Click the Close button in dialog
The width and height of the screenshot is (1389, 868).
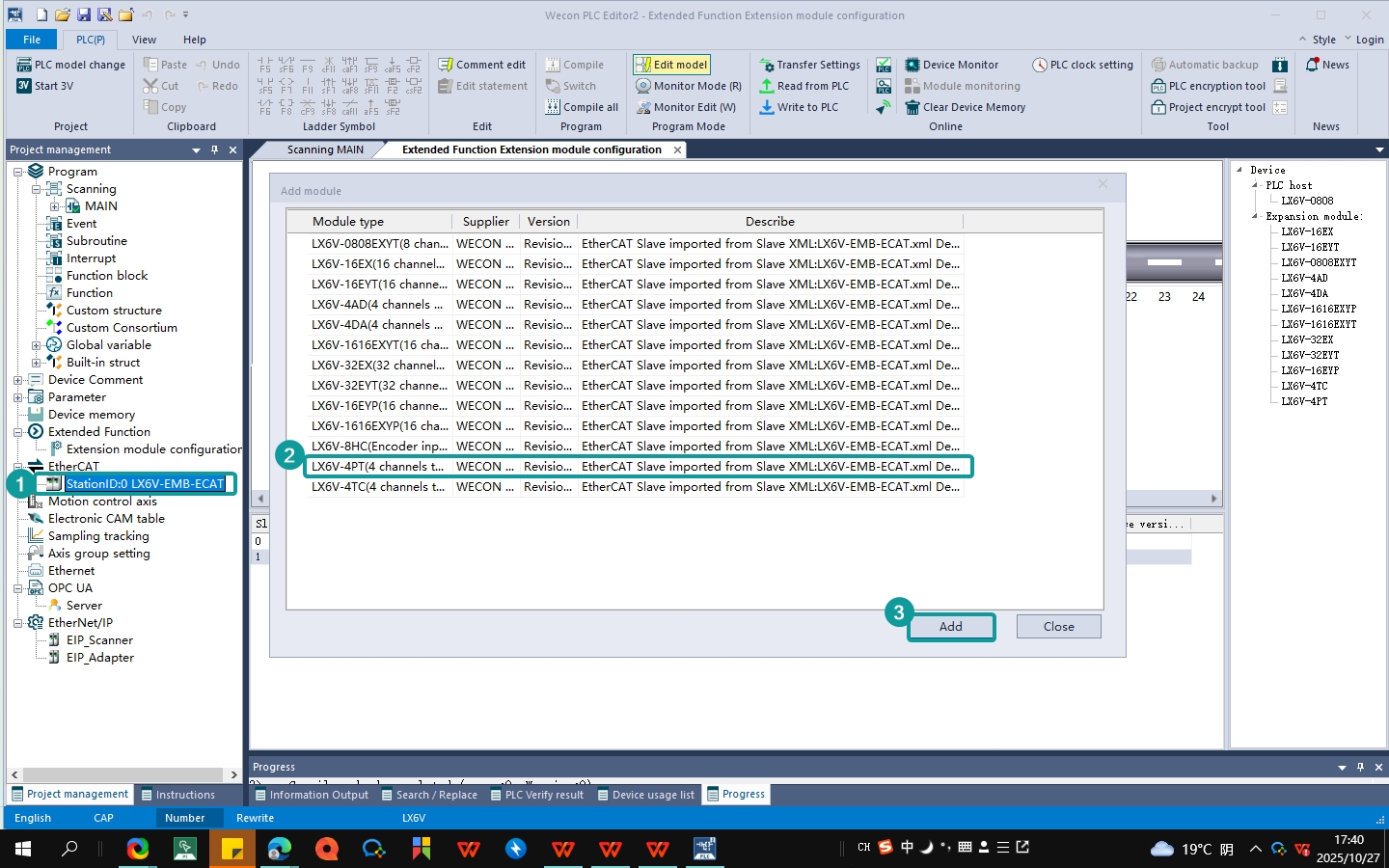pos(1058,627)
